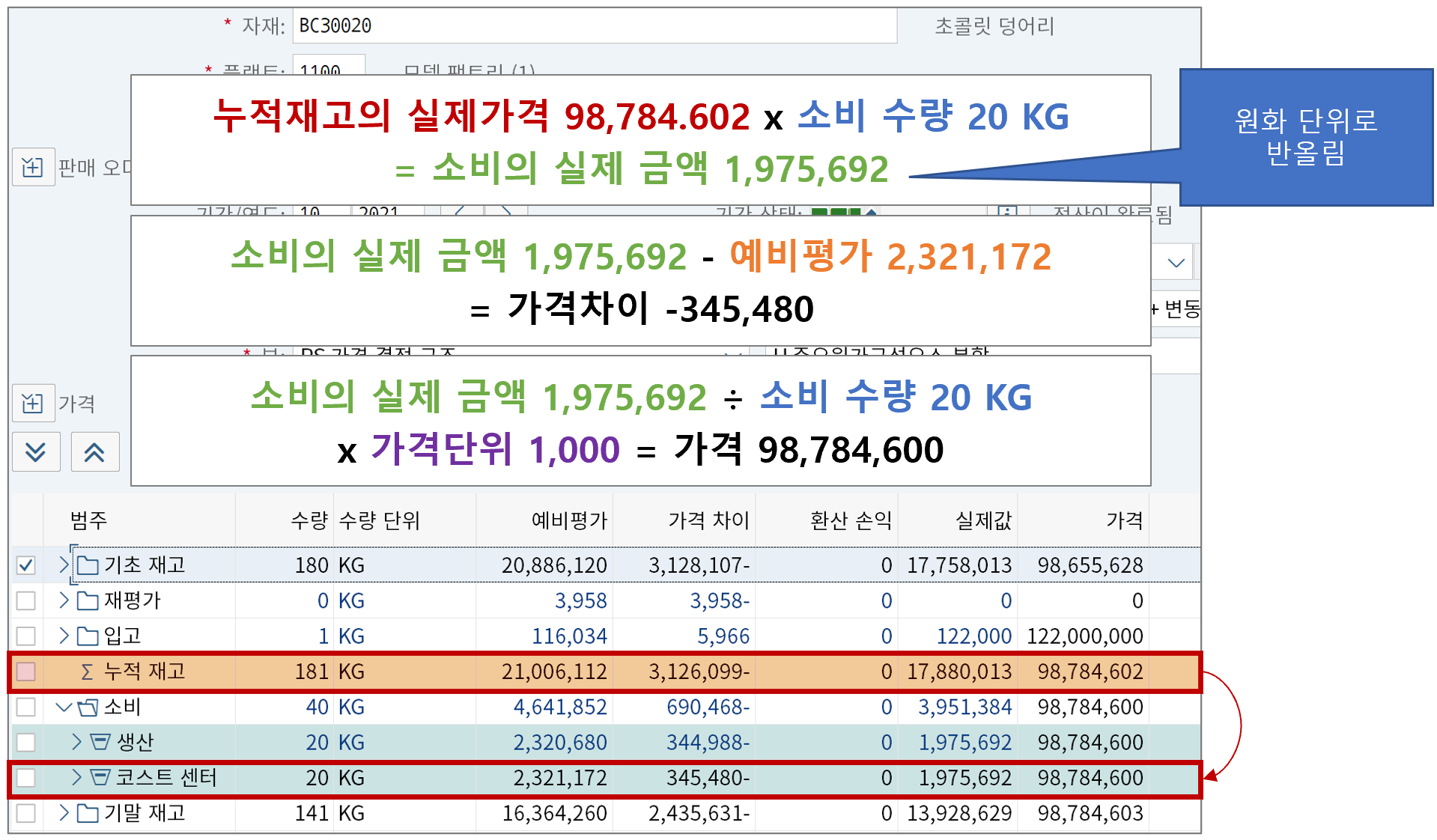Check the 기말 재고 row checkbox
This screenshot has height=840, width=1437.
pos(26,813)
